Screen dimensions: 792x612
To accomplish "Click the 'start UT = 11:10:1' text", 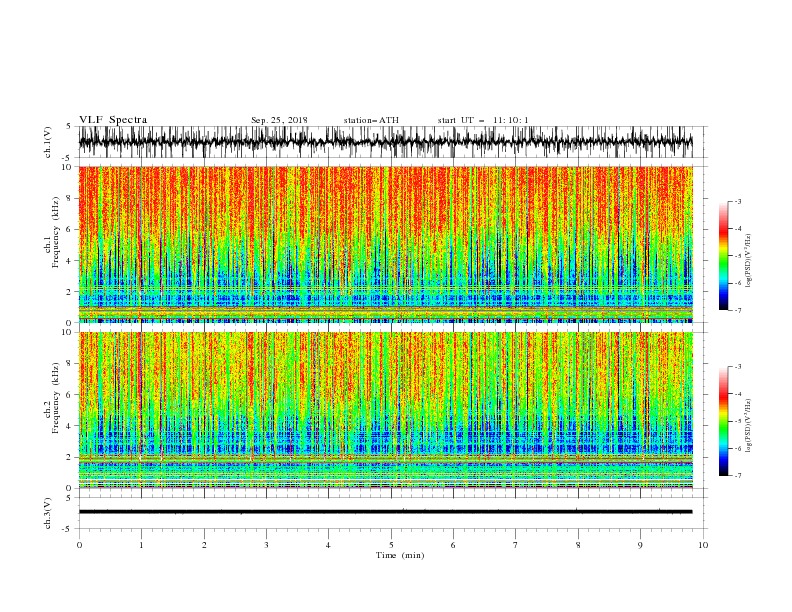I will [x=483, y=120].
